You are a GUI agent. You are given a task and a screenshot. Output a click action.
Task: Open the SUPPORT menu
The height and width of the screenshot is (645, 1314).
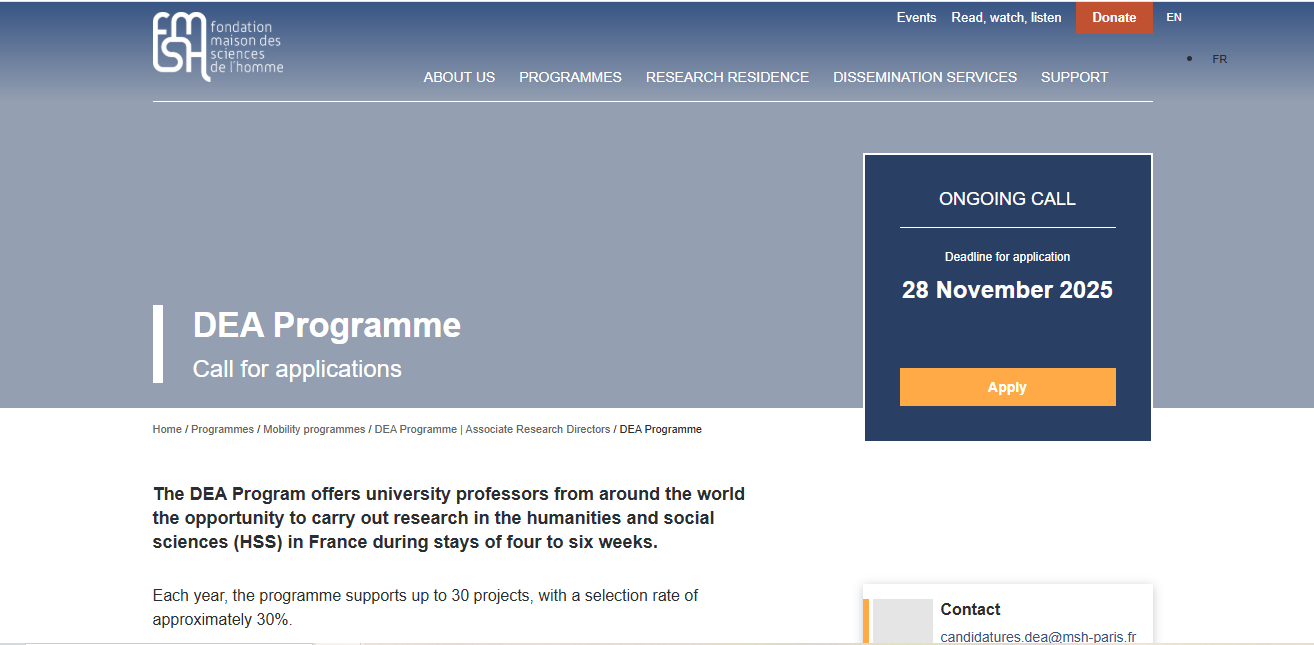pos(1074,77)
